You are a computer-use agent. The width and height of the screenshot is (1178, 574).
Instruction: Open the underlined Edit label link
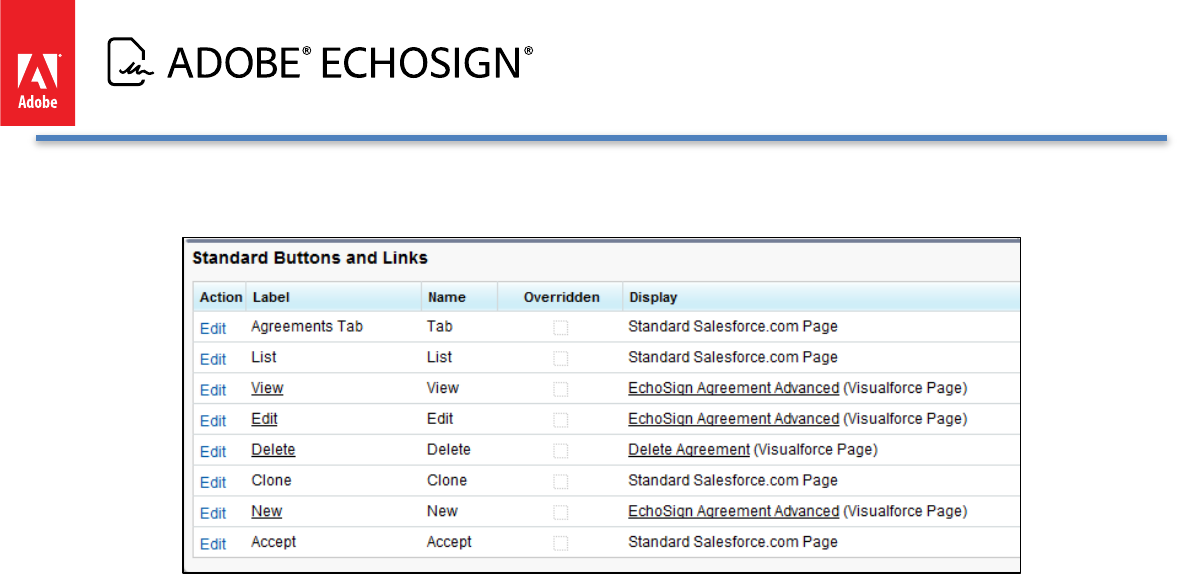point(264,418)
